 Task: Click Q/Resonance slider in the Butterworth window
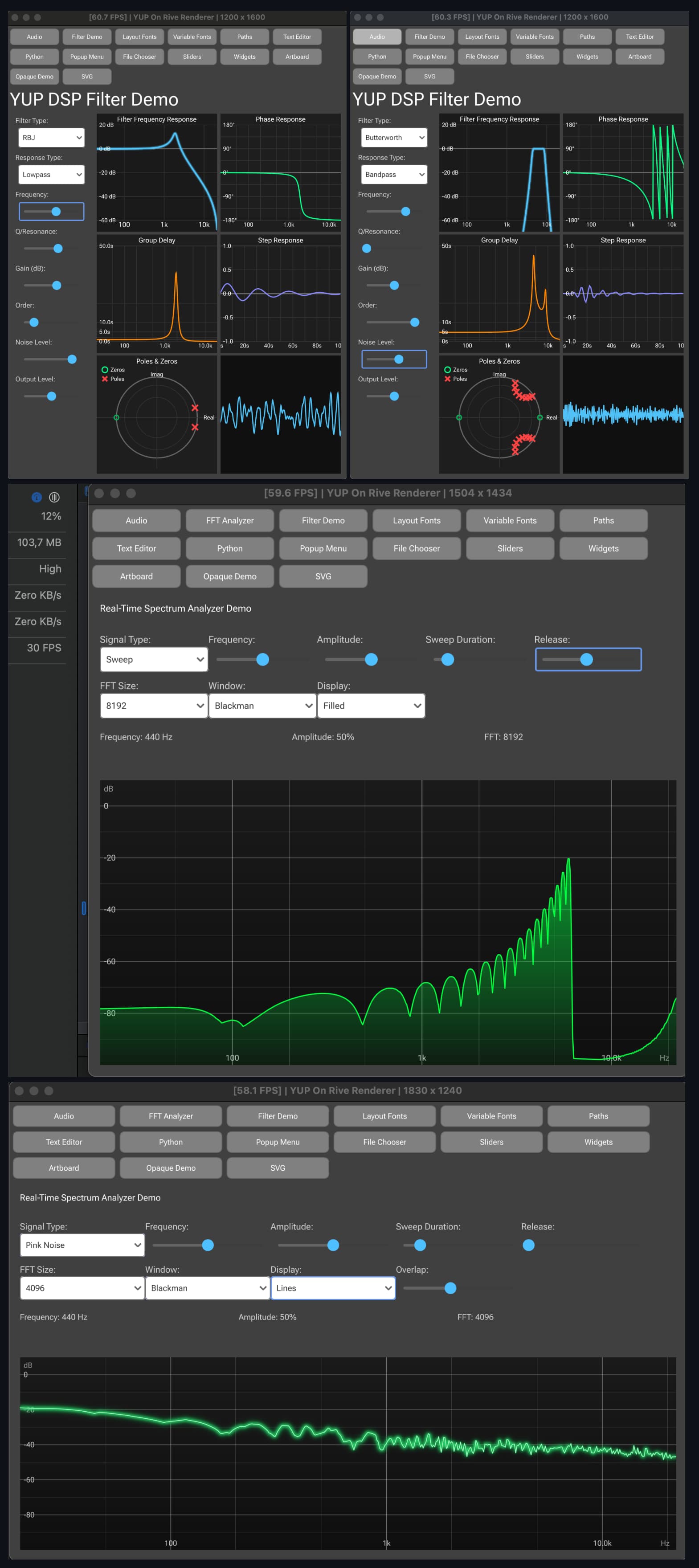coord(394,249)
